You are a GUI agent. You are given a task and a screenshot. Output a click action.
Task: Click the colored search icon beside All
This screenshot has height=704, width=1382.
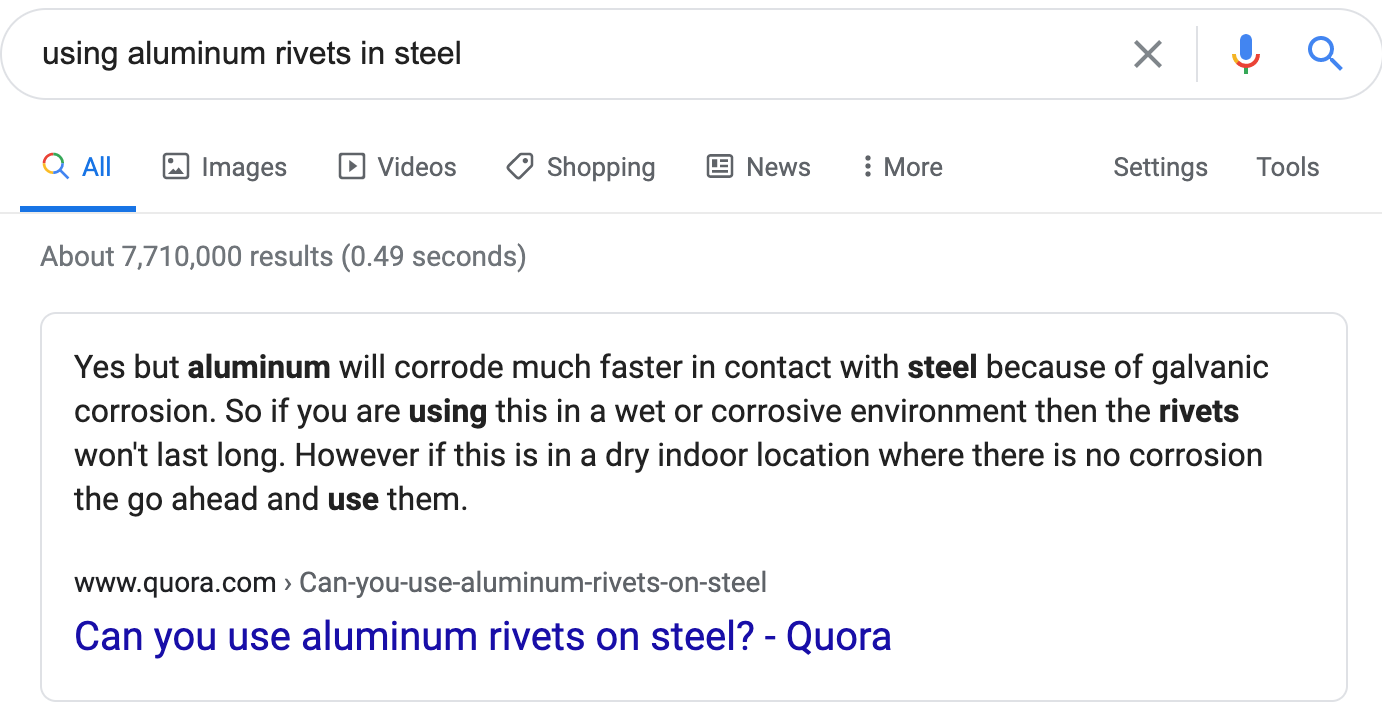click(55, 166)
